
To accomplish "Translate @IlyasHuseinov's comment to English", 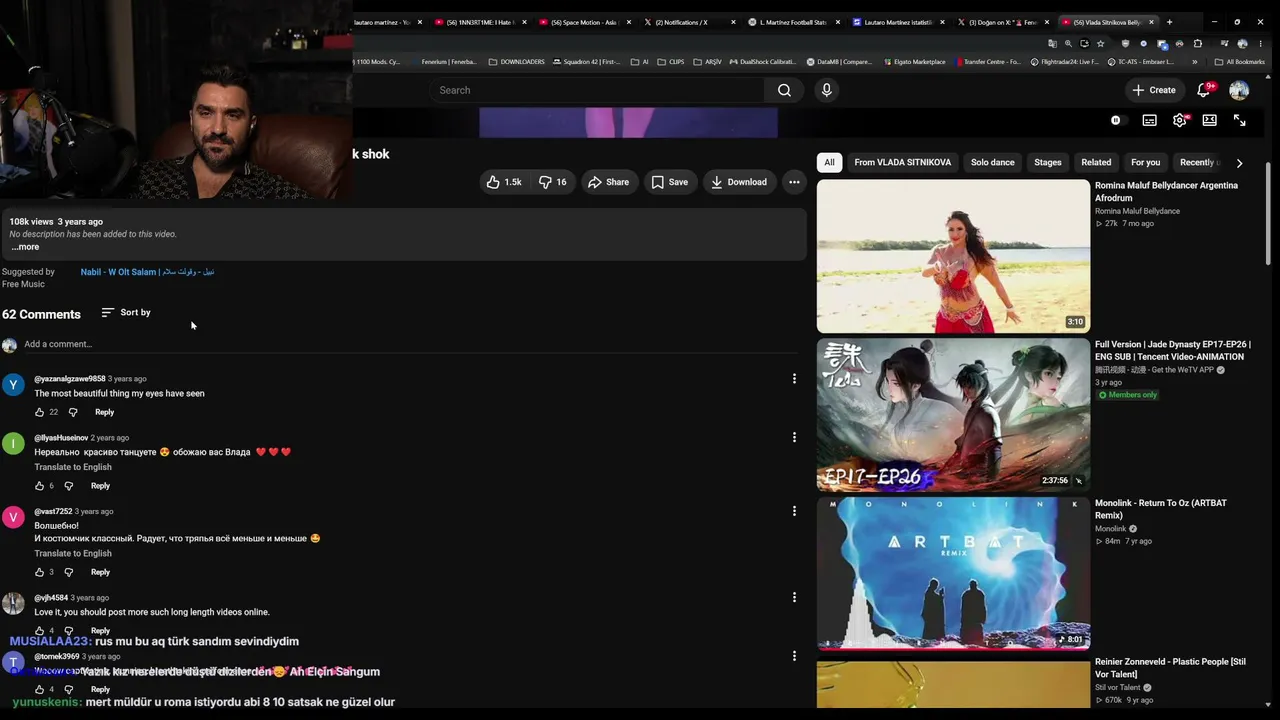I will point(73,467).
